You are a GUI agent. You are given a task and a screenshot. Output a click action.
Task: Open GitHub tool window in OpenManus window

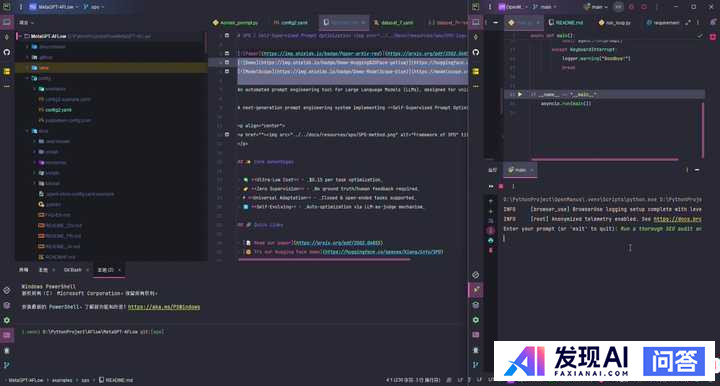coord(476,52)
